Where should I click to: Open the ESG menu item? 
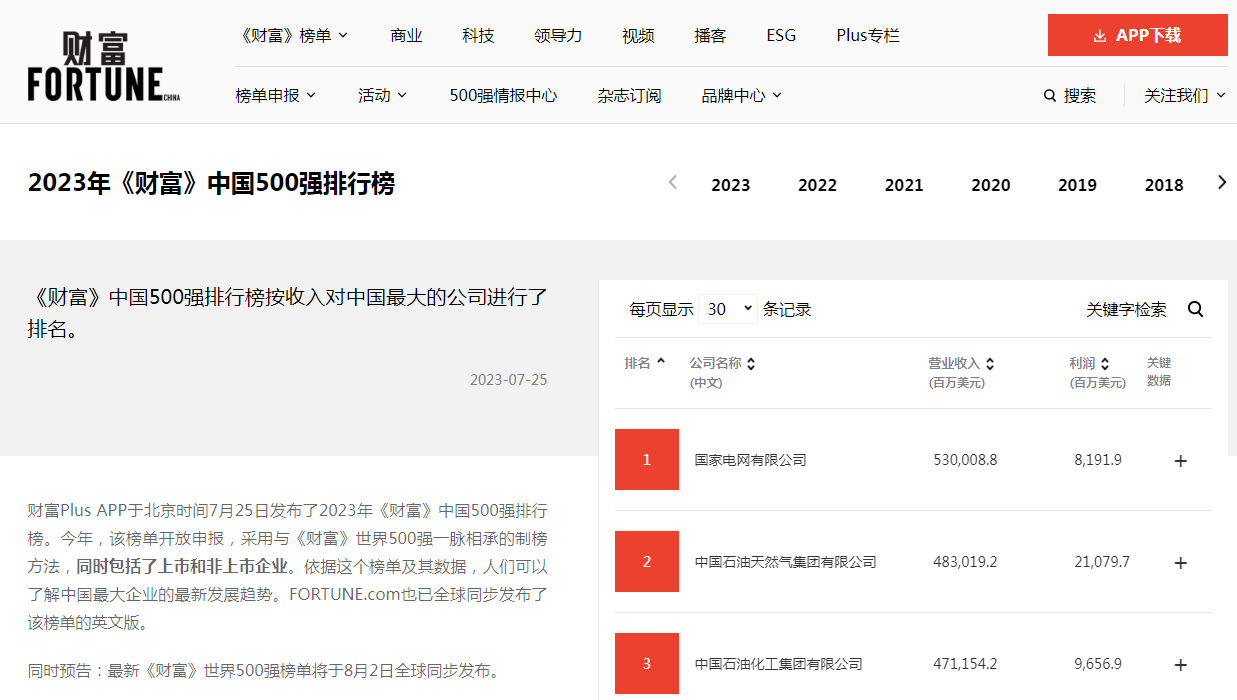[781, 36]
